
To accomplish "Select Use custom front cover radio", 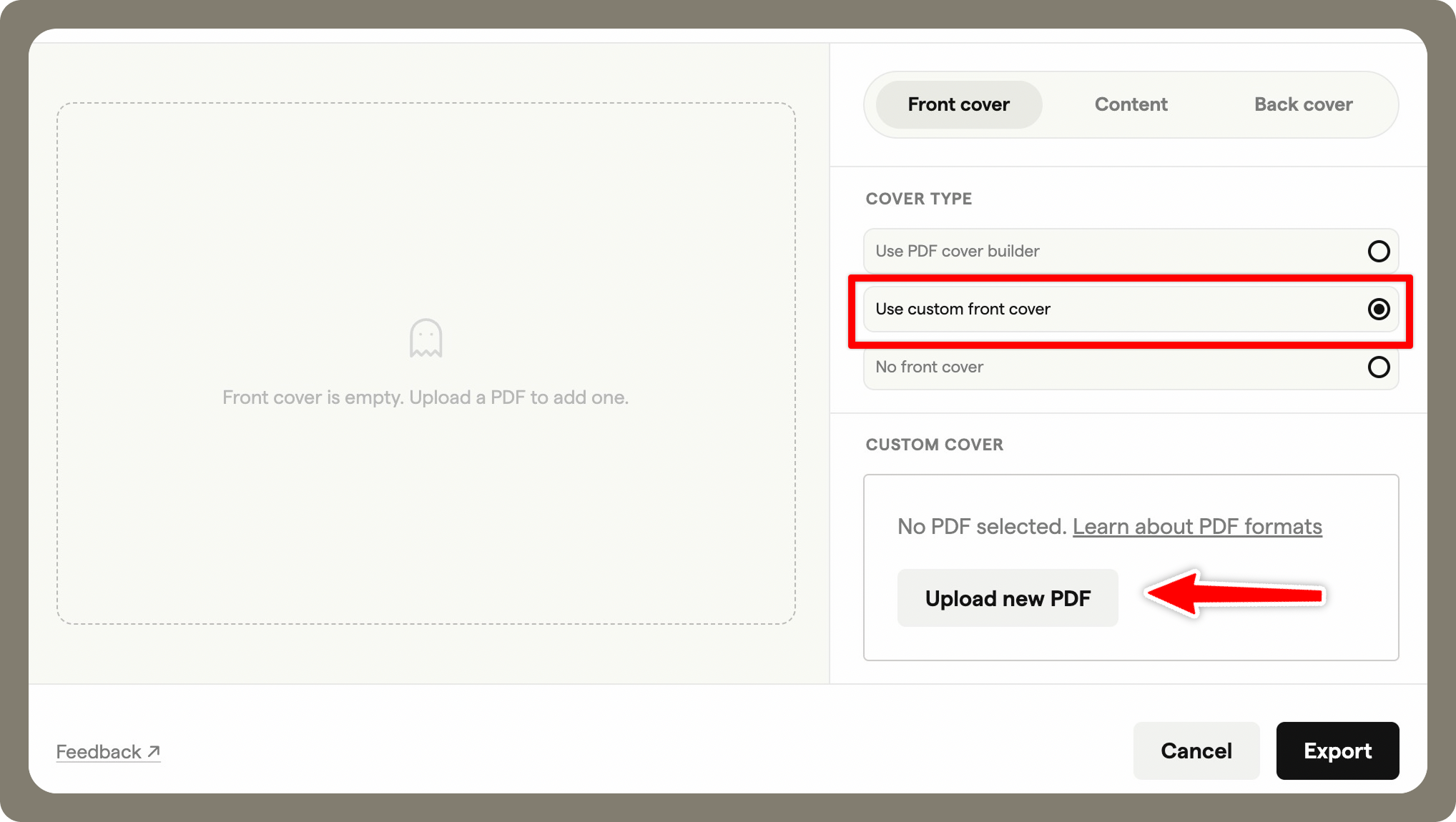I will click(1378, 309).
